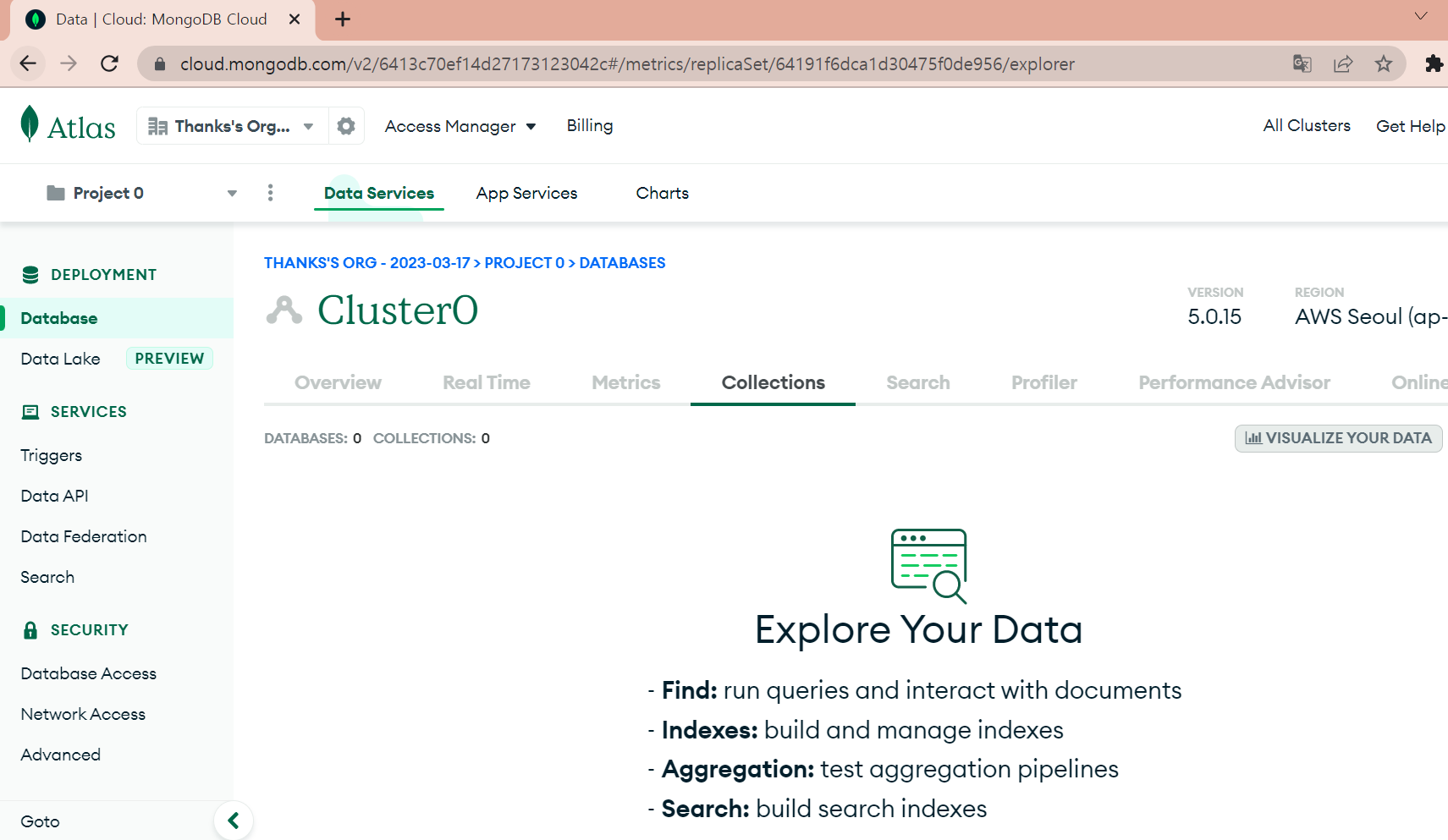Image resolution: width=1448 pixels, height=840 pixels.
Task: Click the Security padlock icon
Action: (30, 630)
